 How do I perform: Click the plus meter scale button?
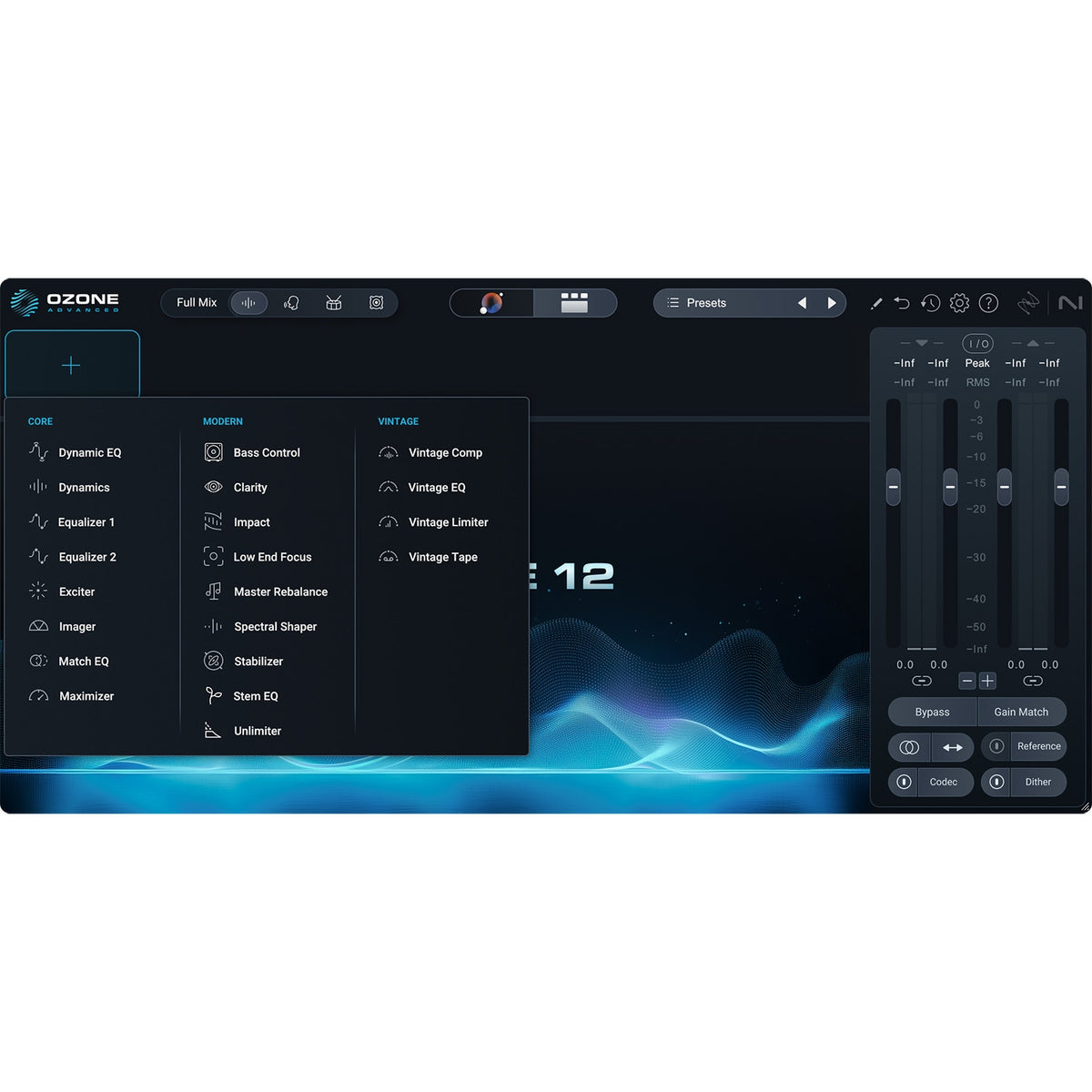point(987,681)
